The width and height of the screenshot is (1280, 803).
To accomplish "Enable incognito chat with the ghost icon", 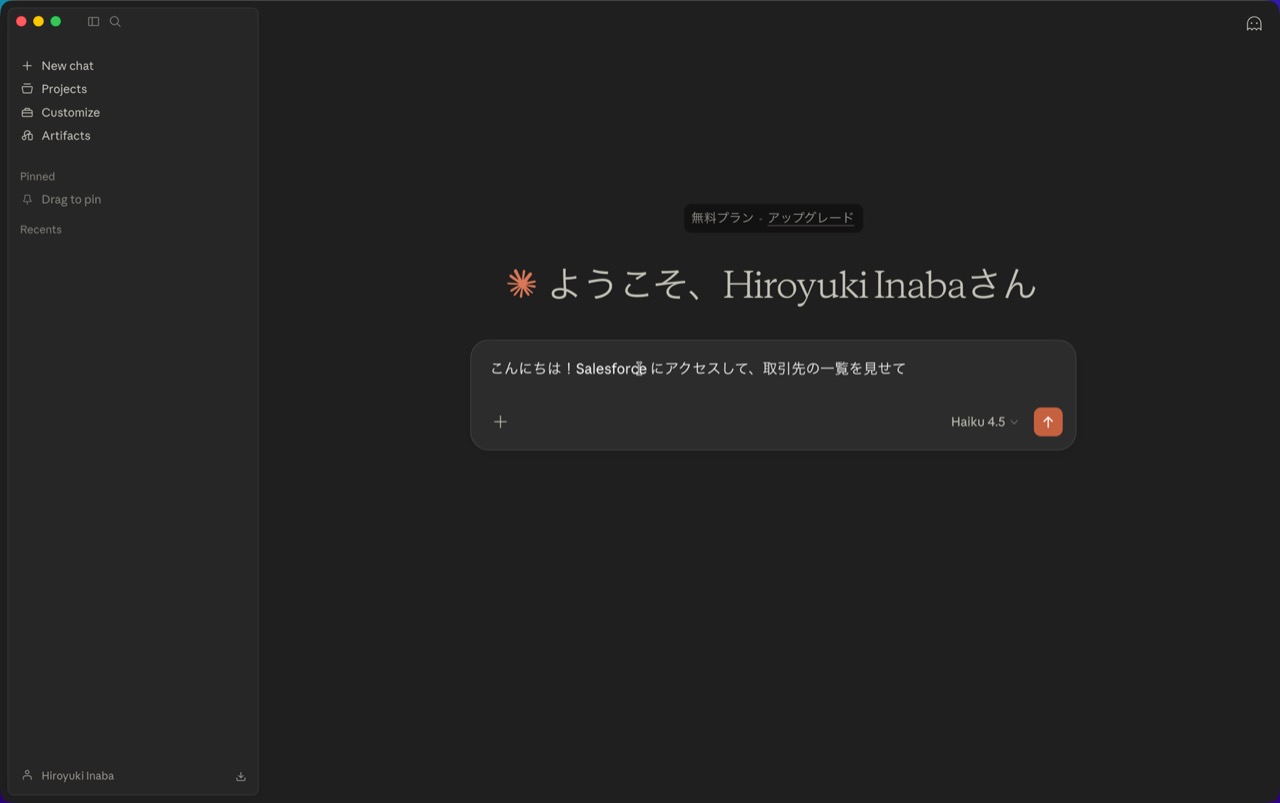I will [1253, 24].
